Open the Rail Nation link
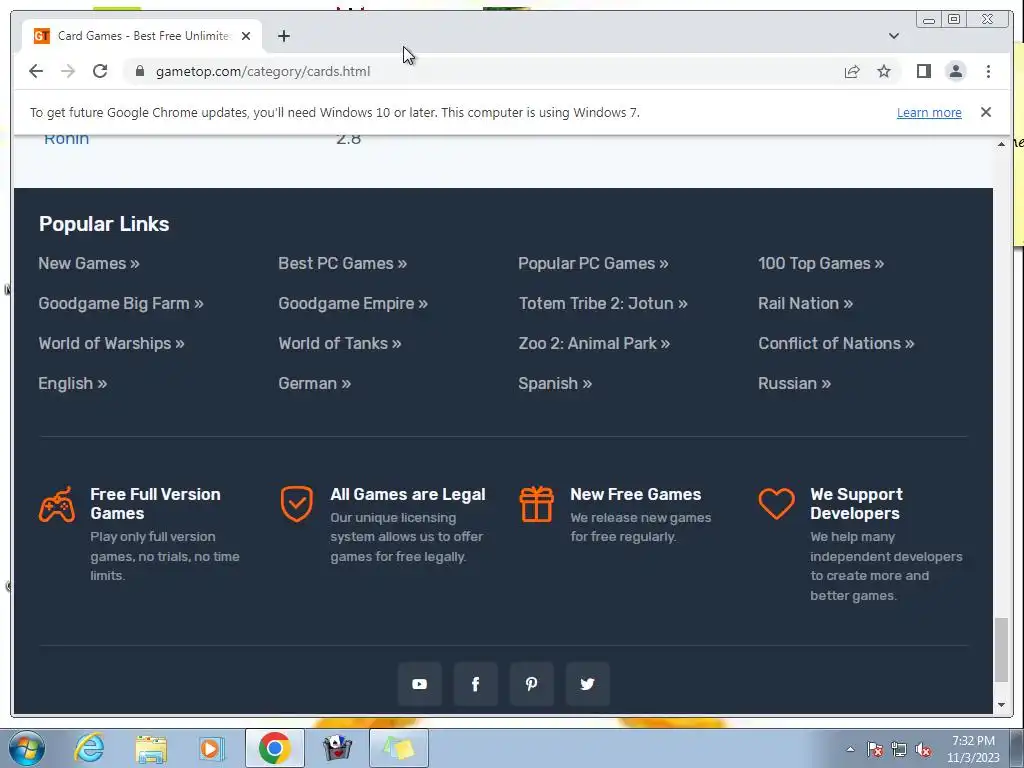The image size is (1024, 768). 805,304
